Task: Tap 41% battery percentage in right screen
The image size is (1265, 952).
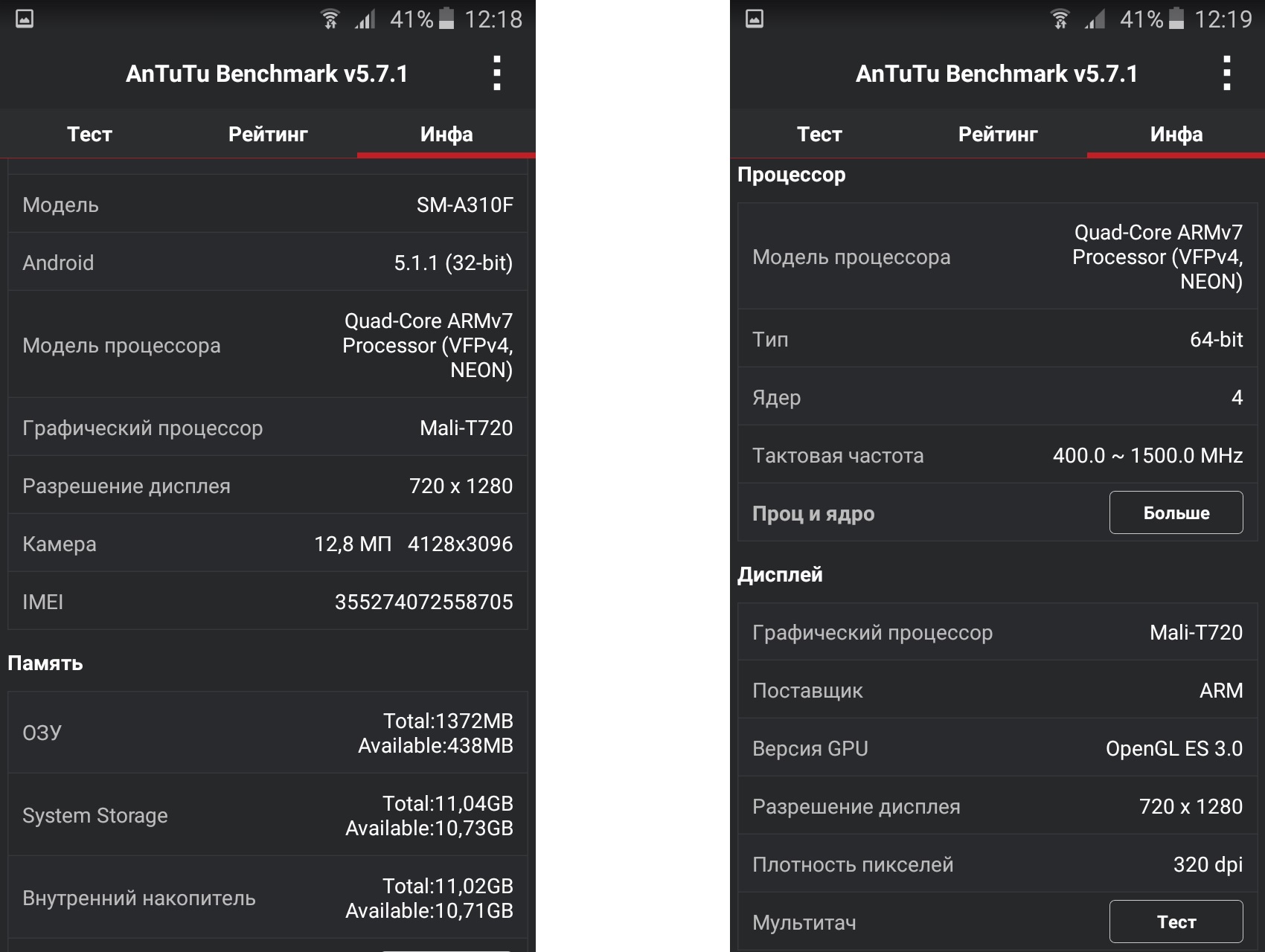Action: click(1141, 19)
